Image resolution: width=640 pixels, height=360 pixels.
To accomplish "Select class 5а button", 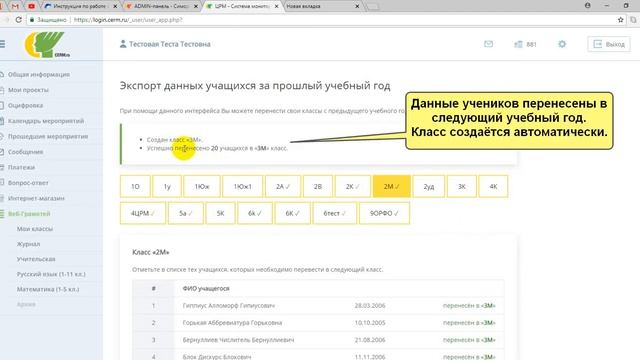I will tap(186, 213).
